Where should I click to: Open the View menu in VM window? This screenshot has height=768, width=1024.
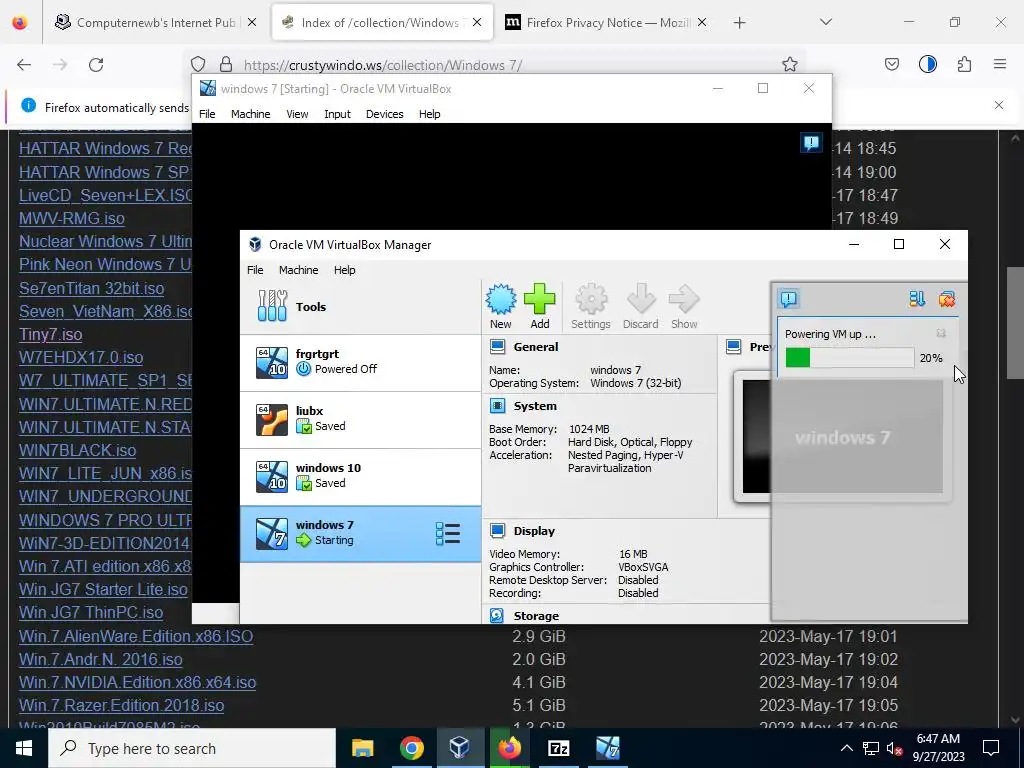click(297, 114)
